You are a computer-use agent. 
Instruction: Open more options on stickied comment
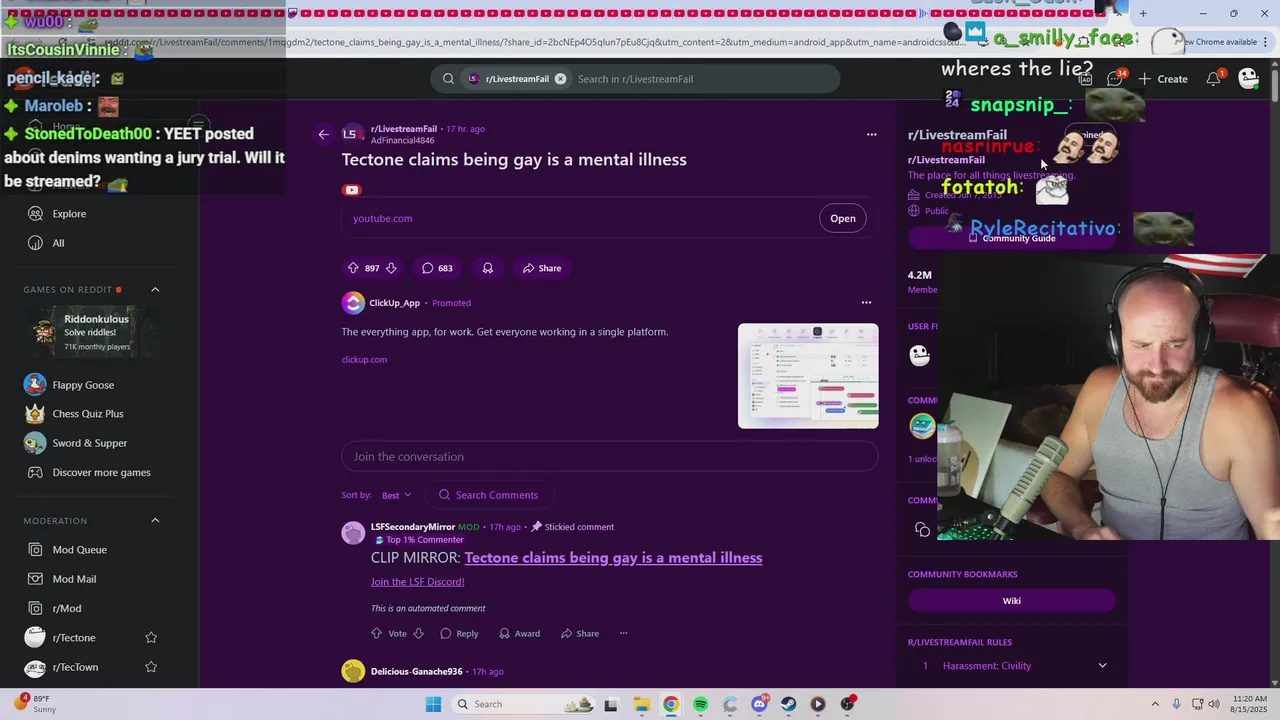click(623, 633)
